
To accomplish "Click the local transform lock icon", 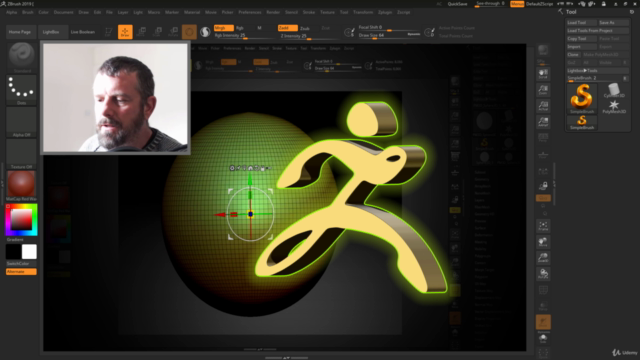I will click(x=543, y=186).
